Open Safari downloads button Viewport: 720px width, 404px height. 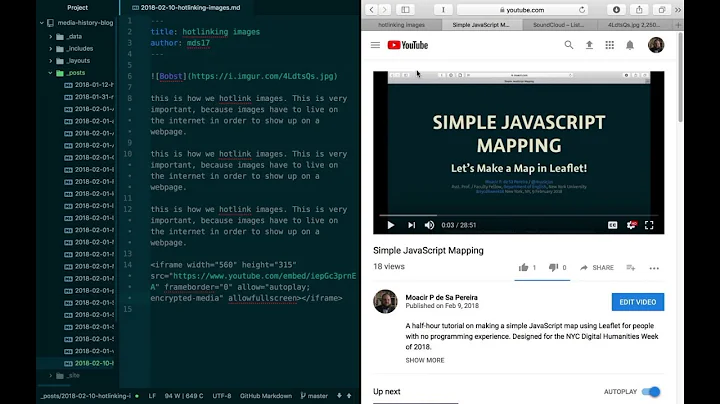point(616,10)
